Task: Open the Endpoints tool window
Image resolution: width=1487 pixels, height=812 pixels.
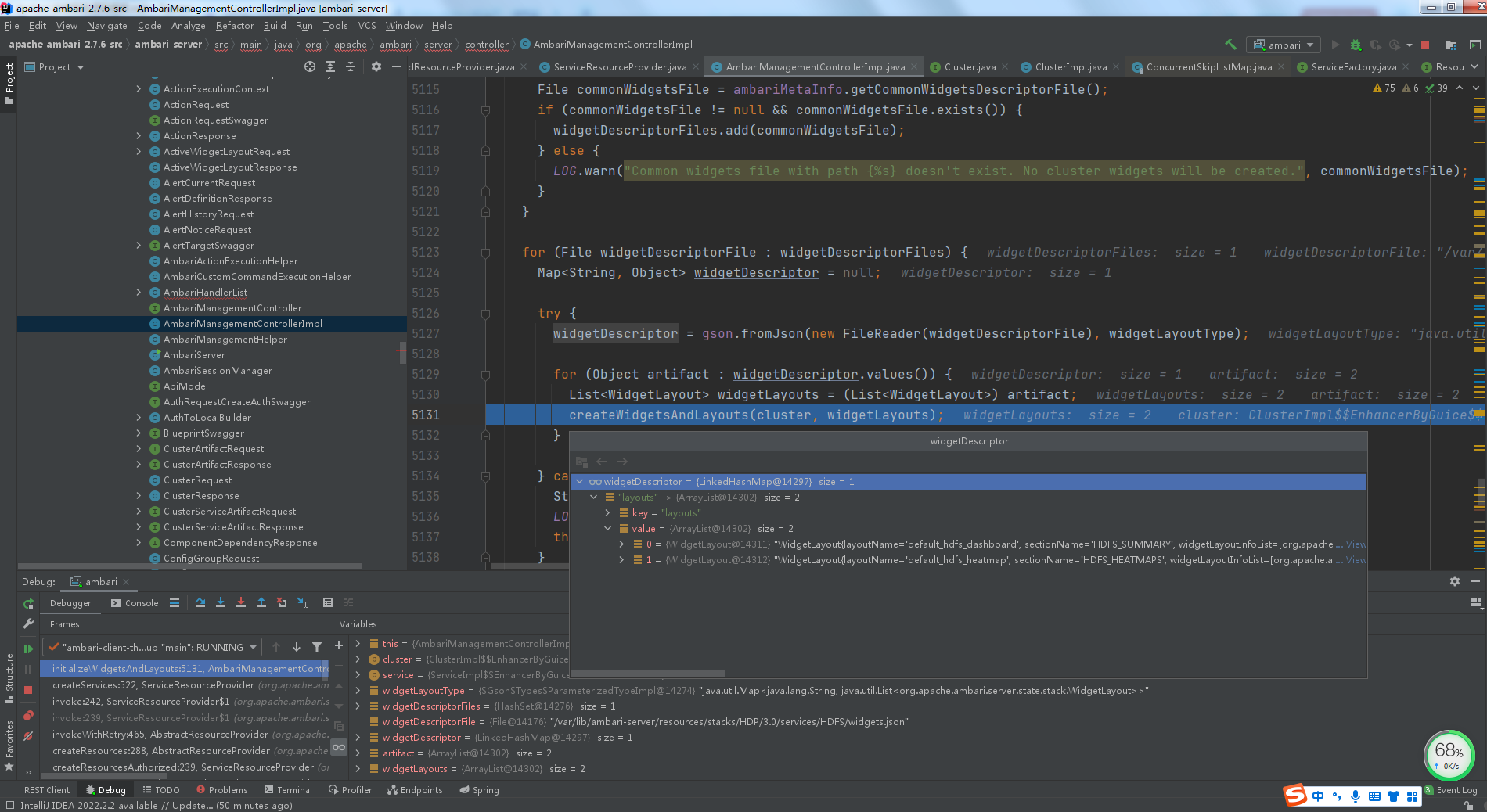Action: 415,790
